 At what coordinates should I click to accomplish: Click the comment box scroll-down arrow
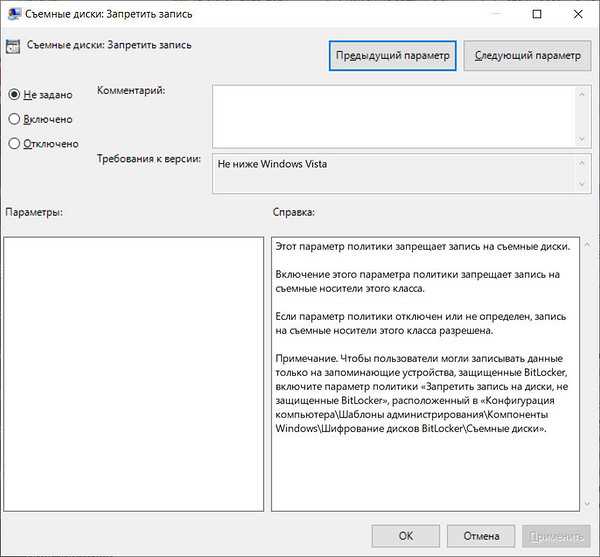(x=582, y=139)
